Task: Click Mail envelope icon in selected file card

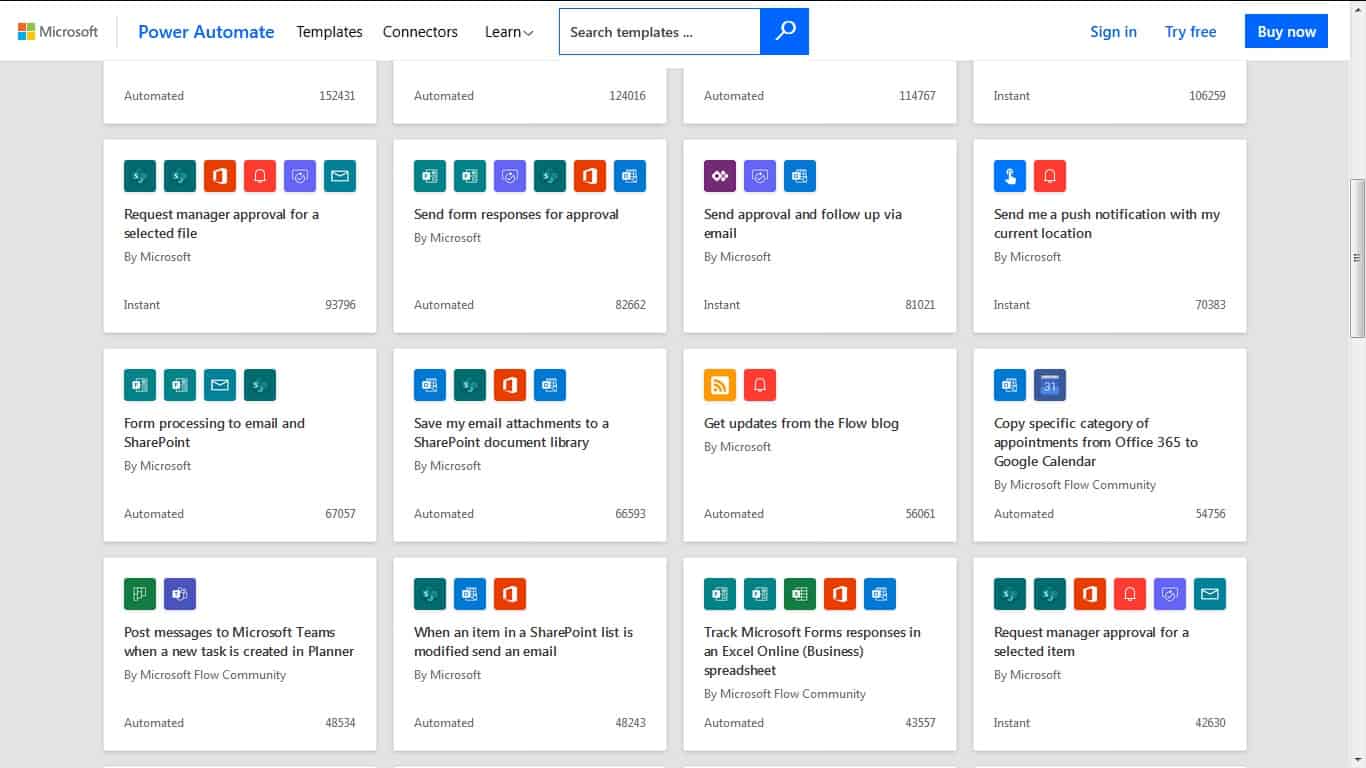Action: pyautogui.click(x=340, y=176)
